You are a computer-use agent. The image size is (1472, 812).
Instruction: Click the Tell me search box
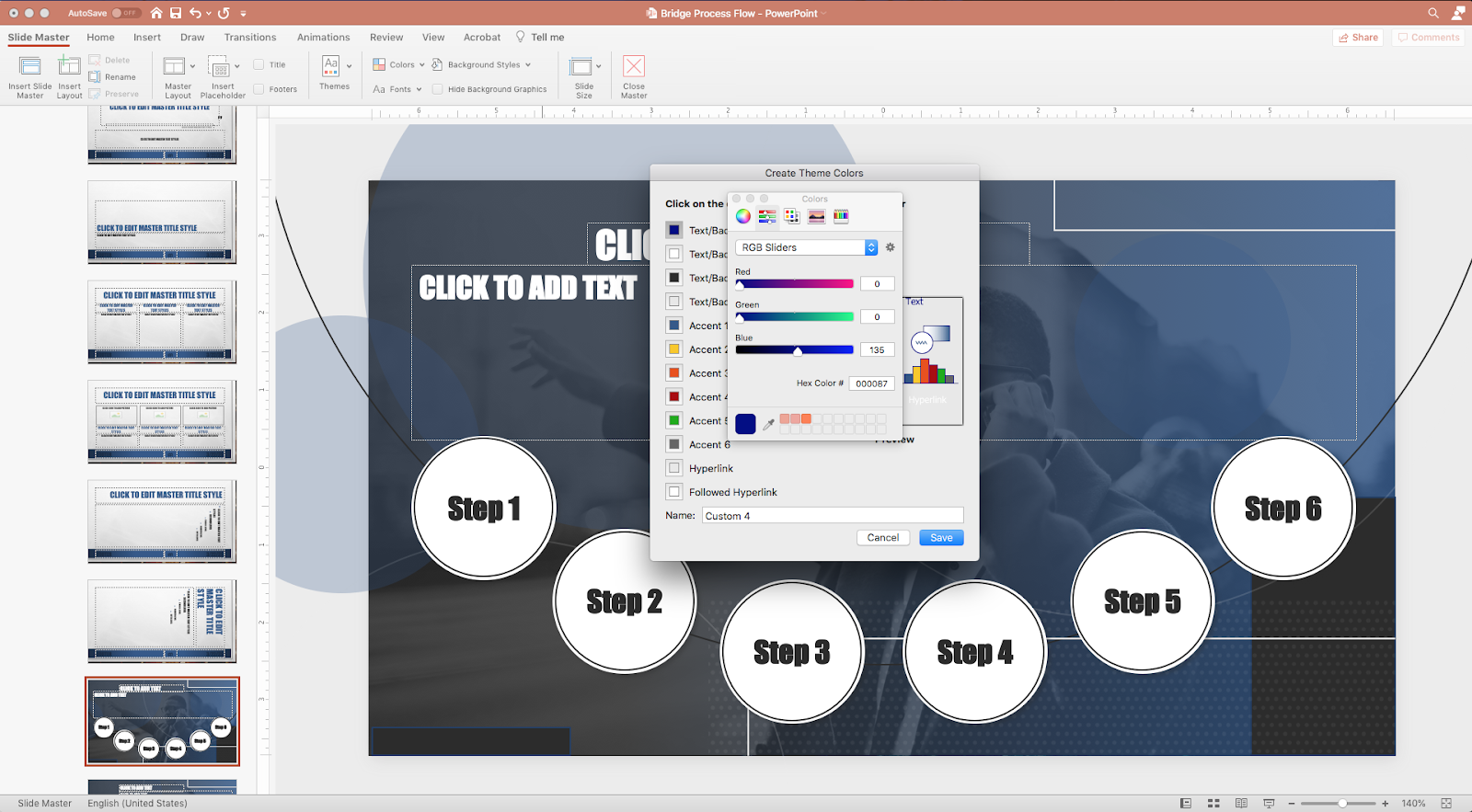click(540, 37)
